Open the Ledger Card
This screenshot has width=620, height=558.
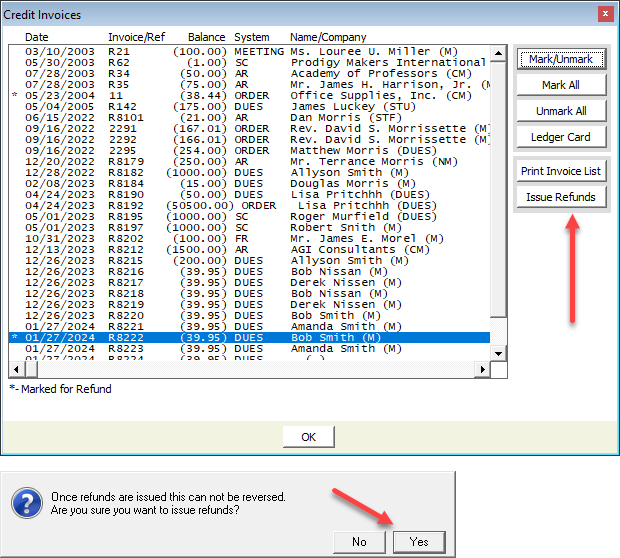(560, 137)
